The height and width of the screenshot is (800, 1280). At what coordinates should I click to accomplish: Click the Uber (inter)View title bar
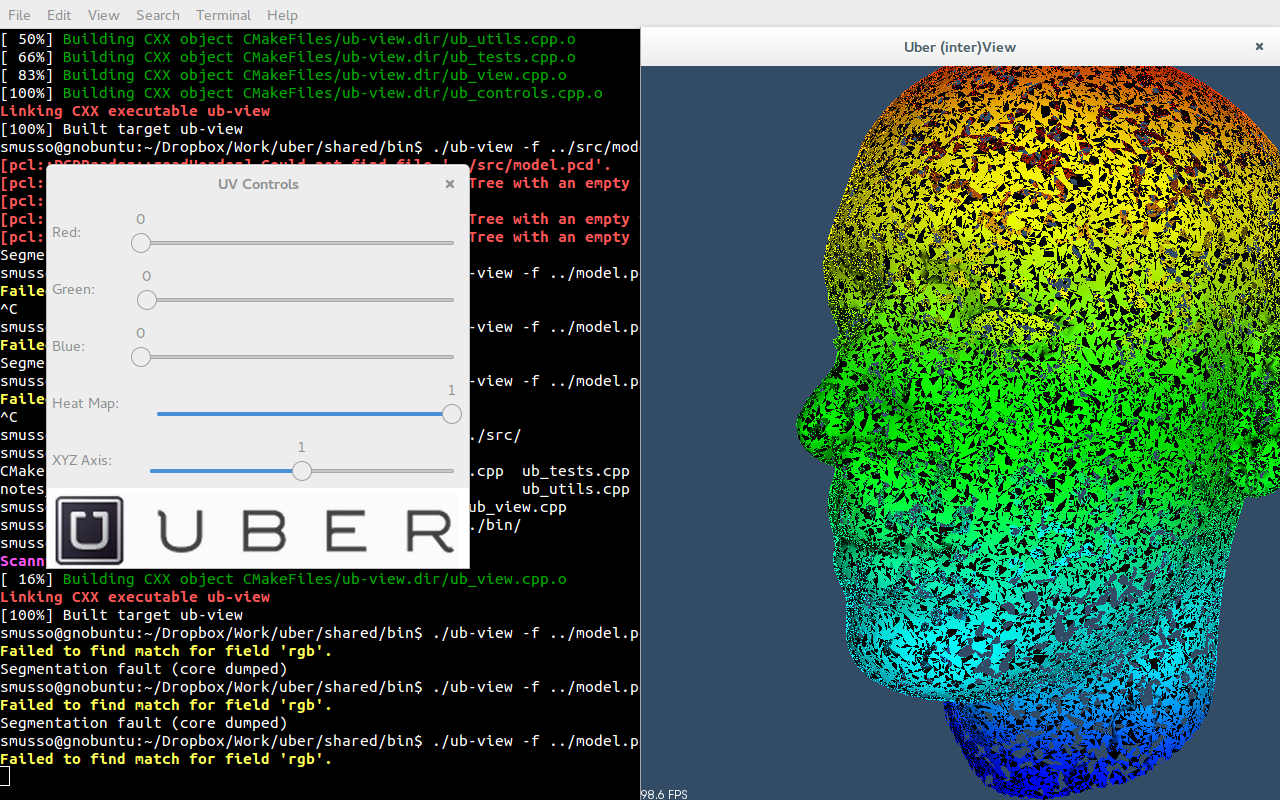(x=960, y=47)
